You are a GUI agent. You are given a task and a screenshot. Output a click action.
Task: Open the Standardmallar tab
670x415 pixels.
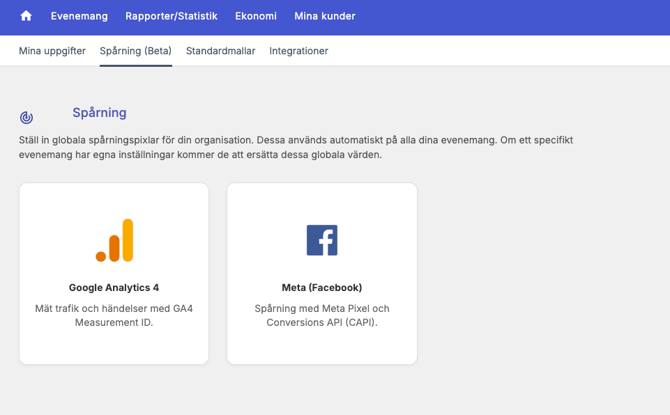[220, 51]
